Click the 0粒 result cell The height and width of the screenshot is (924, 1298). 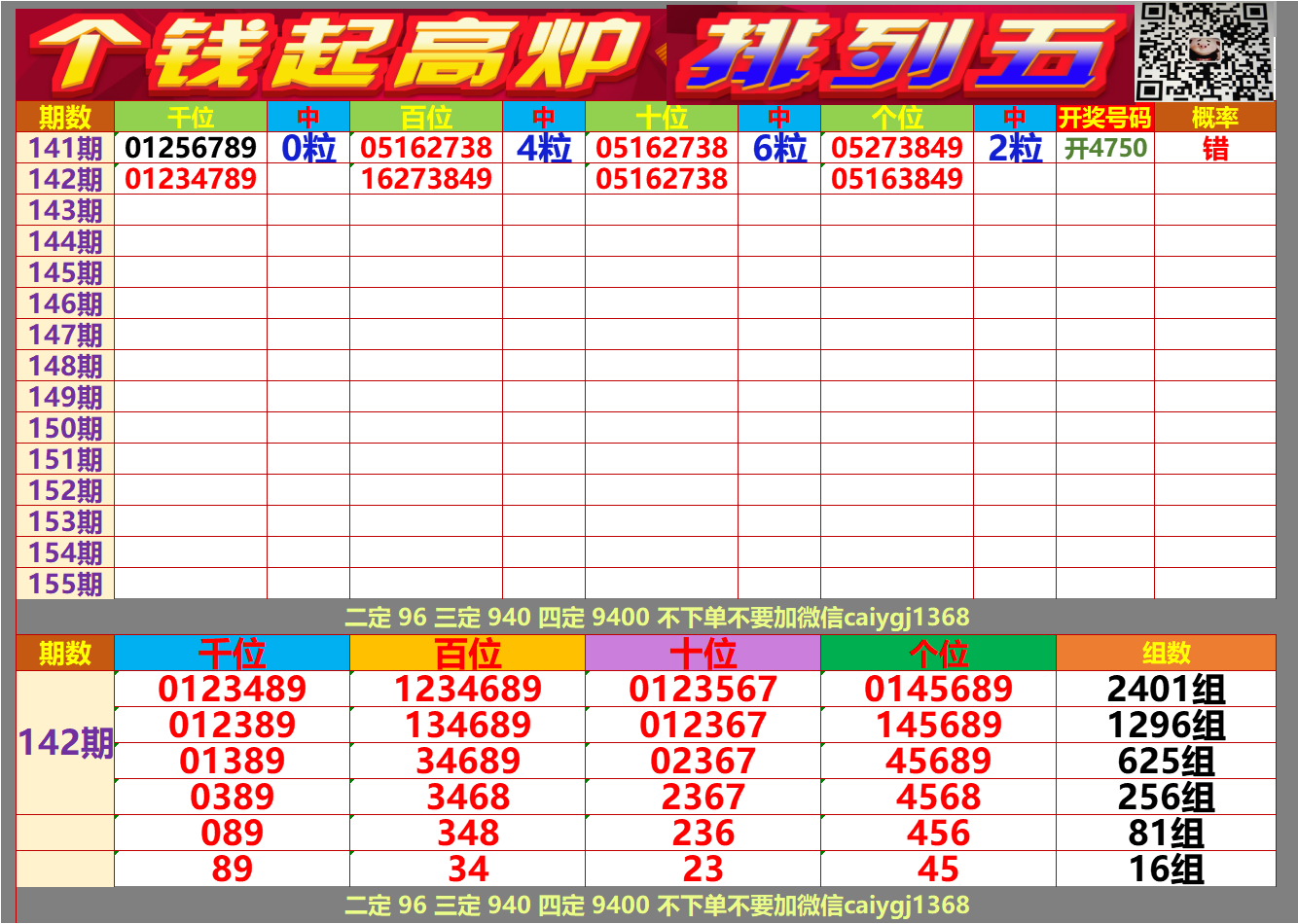coord(308,148)
